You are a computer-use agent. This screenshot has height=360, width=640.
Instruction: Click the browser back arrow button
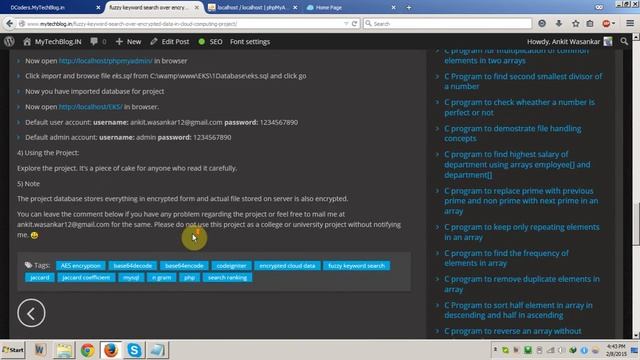[x=9, y=24]
